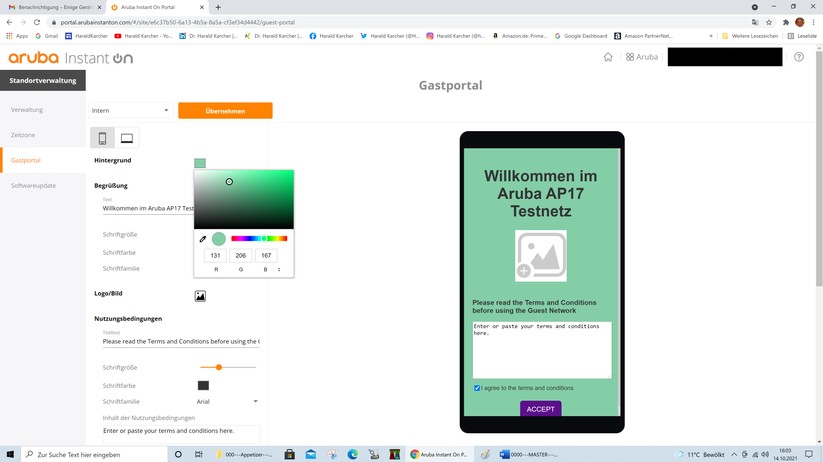Select Gastportal in sidebar

(26, 160)
